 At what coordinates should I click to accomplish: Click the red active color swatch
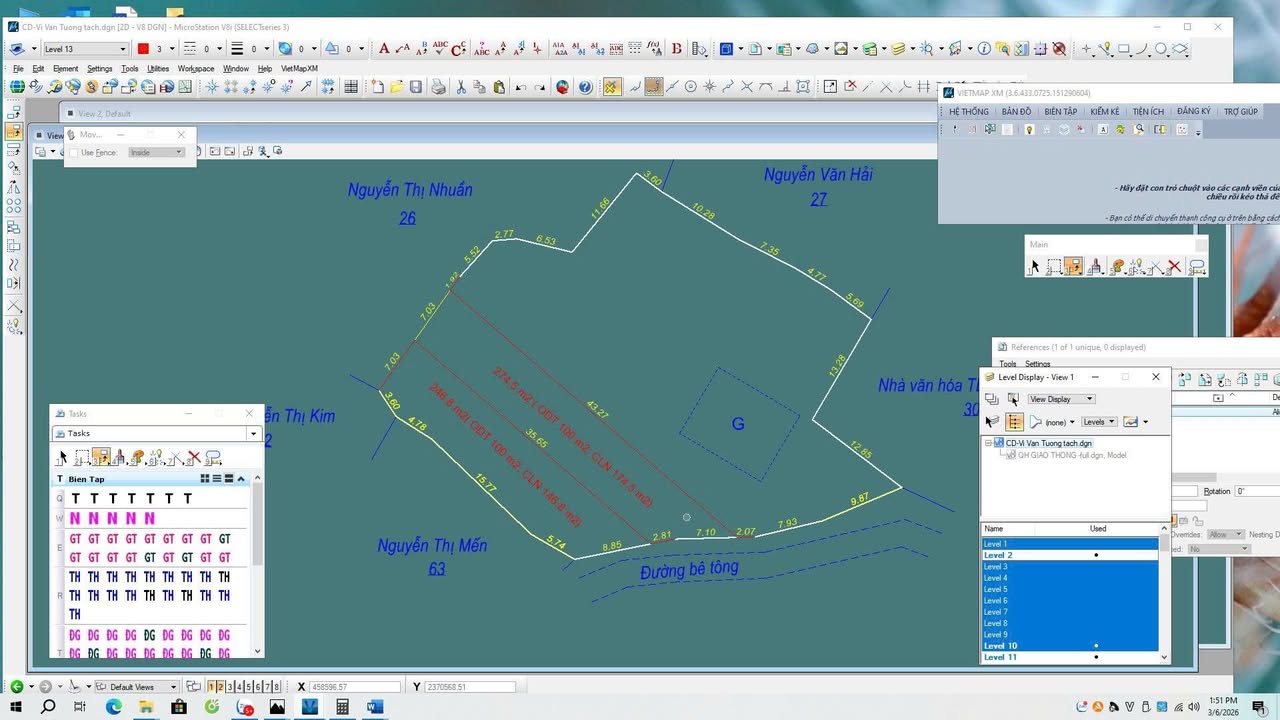click(143, 49)
